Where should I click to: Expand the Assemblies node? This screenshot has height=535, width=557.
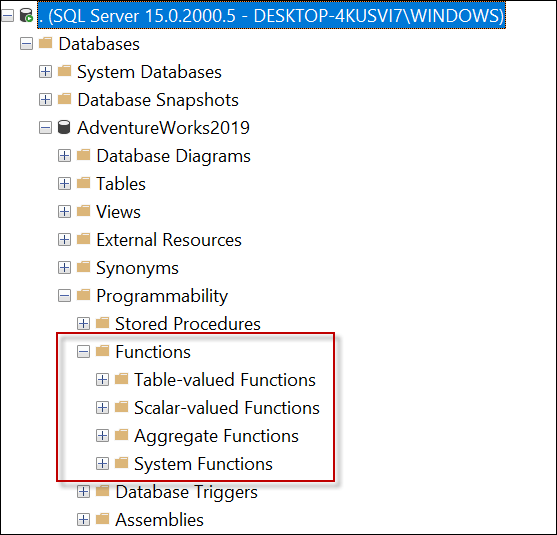pos(83,520)
